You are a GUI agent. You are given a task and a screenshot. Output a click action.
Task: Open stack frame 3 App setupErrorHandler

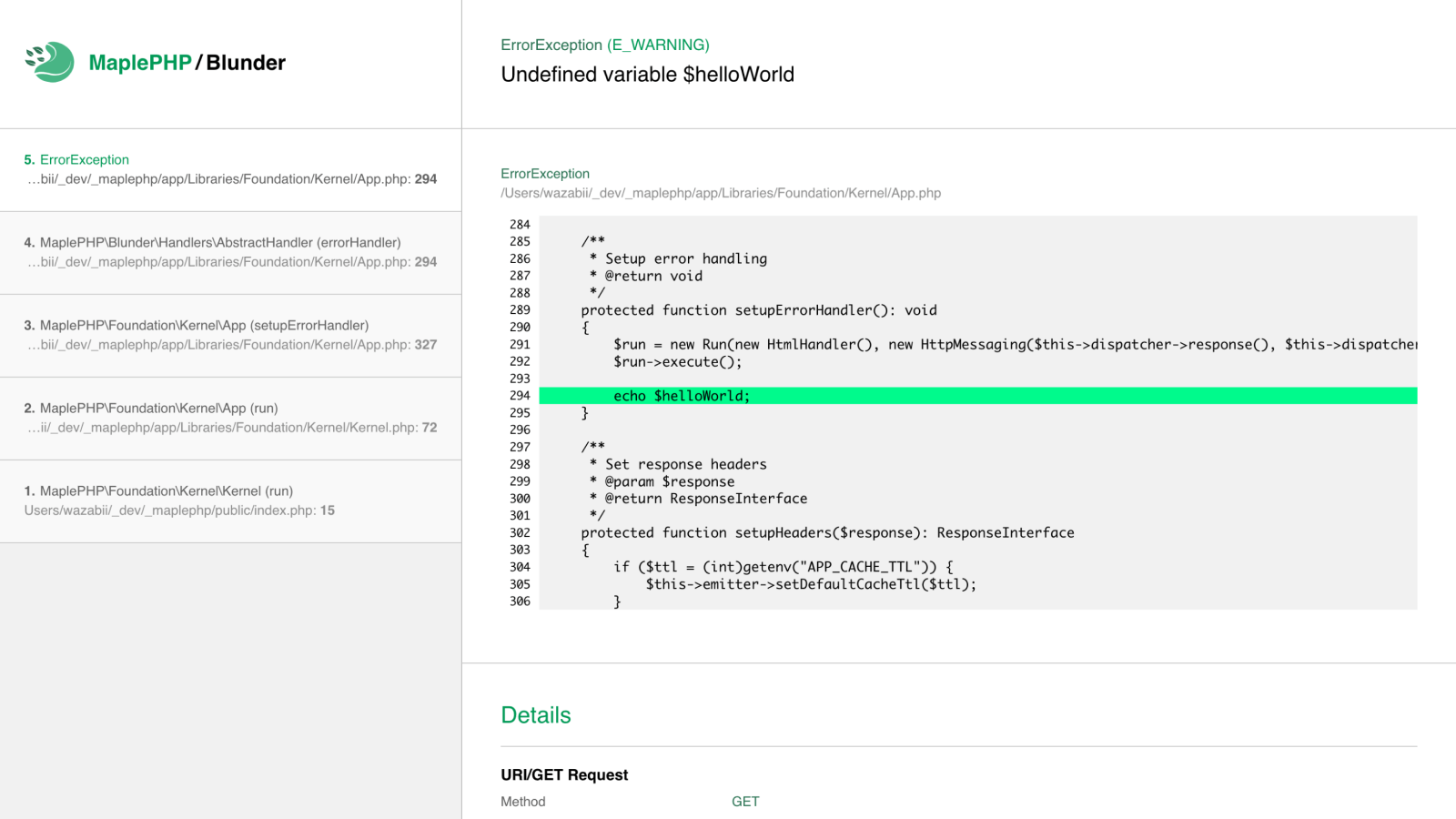tap(230, 336)
